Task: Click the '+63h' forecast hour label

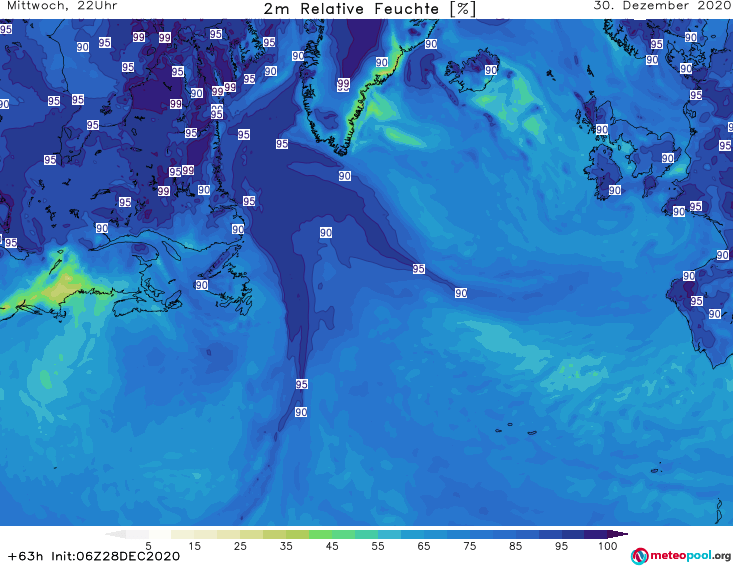Action: 25,556
